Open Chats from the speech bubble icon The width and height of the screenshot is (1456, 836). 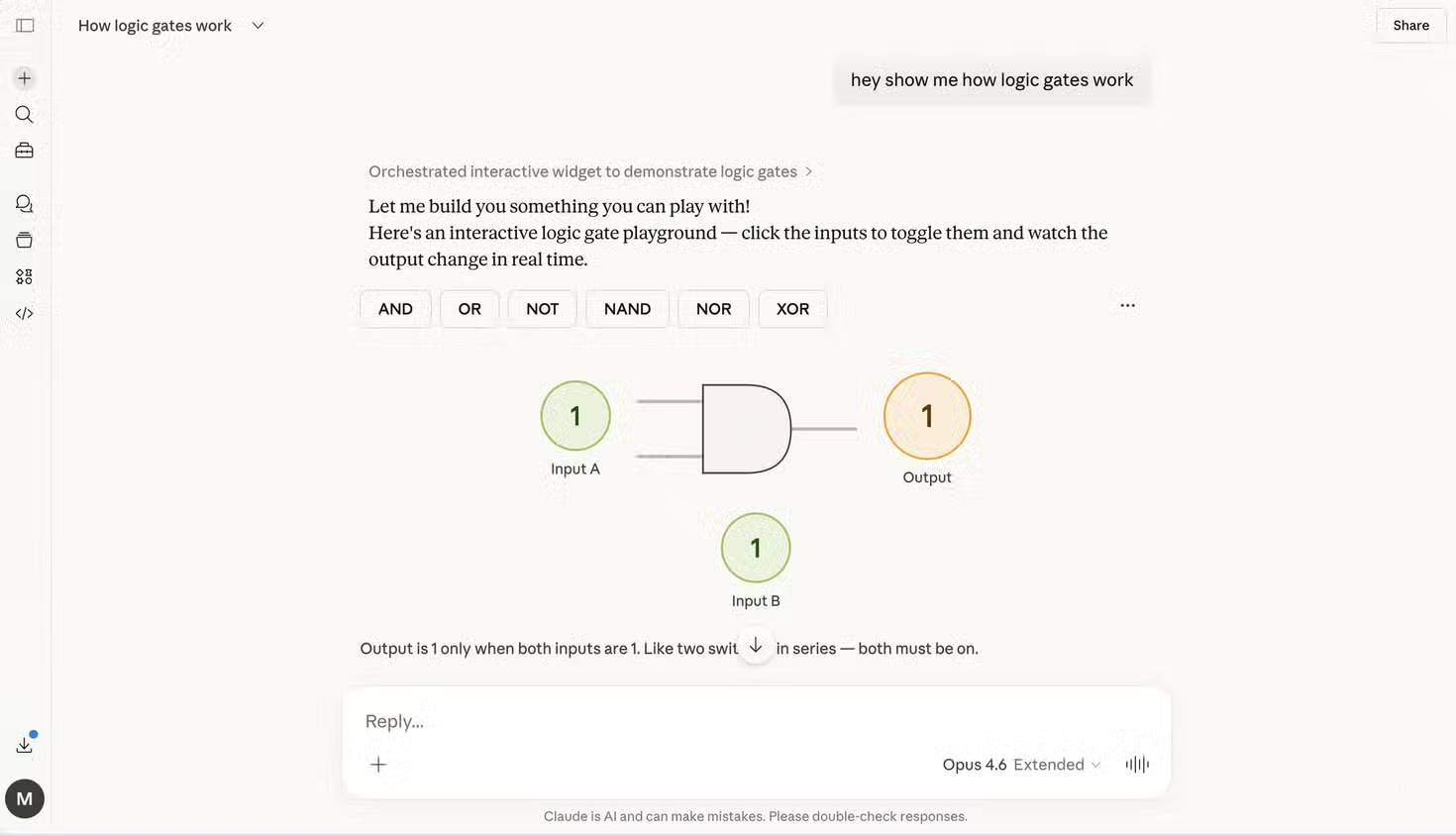[x=24, y=203]
